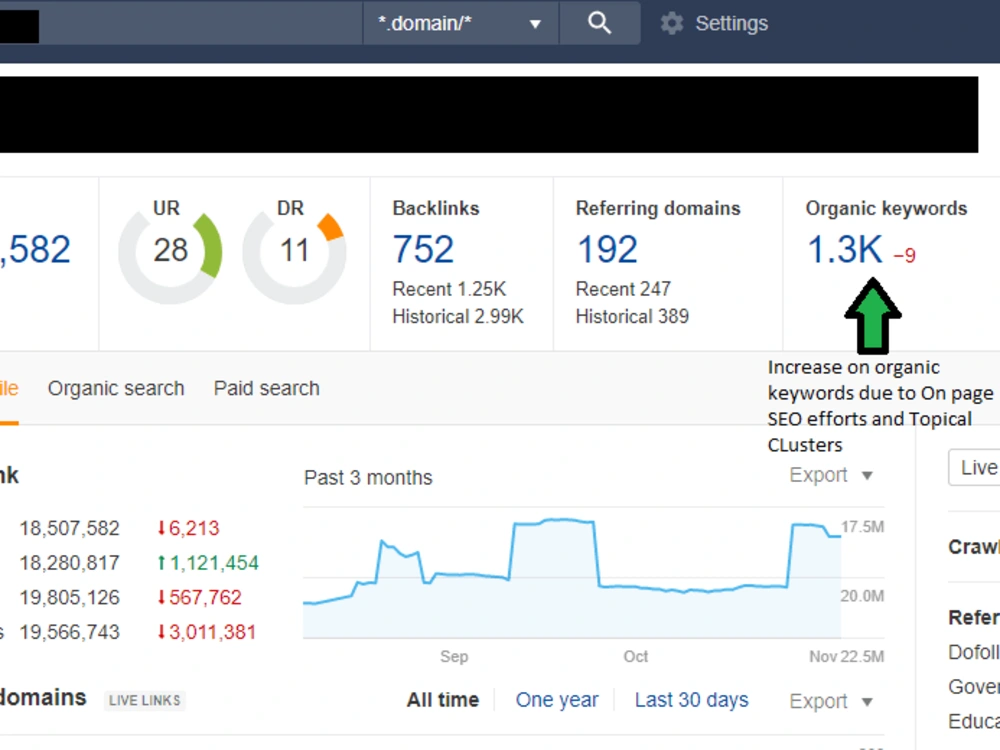
Task: Click Historical 2.99K backlinks
Action: coord(458,316)
